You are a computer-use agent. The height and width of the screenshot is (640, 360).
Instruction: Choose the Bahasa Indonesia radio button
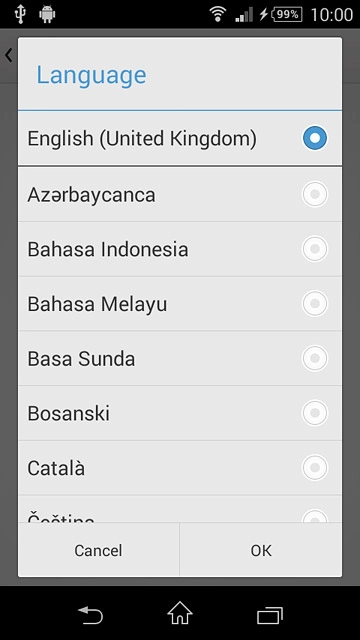[315, 249]
